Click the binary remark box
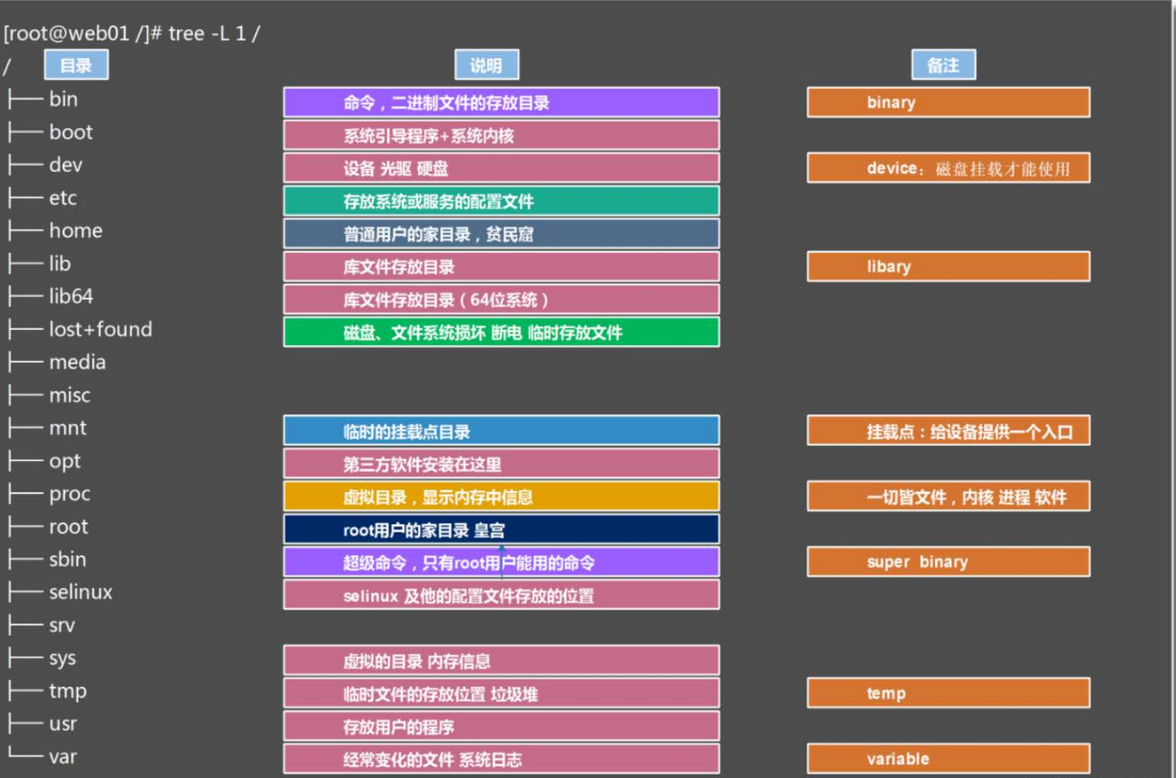The width and height of the screenshot is (1176, 778). 947,102
